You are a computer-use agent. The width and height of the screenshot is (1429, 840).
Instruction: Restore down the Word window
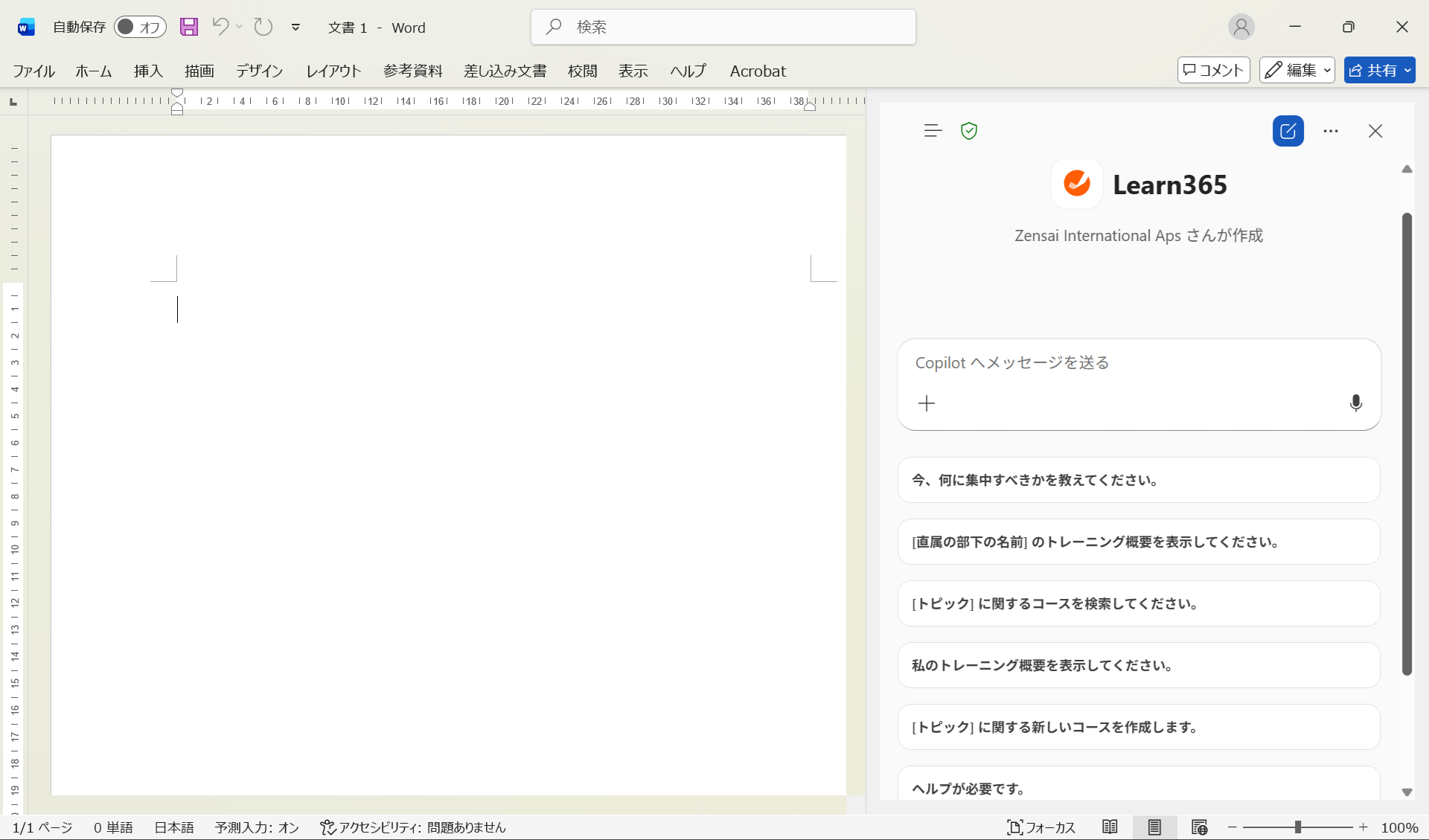click(1348, 27)
